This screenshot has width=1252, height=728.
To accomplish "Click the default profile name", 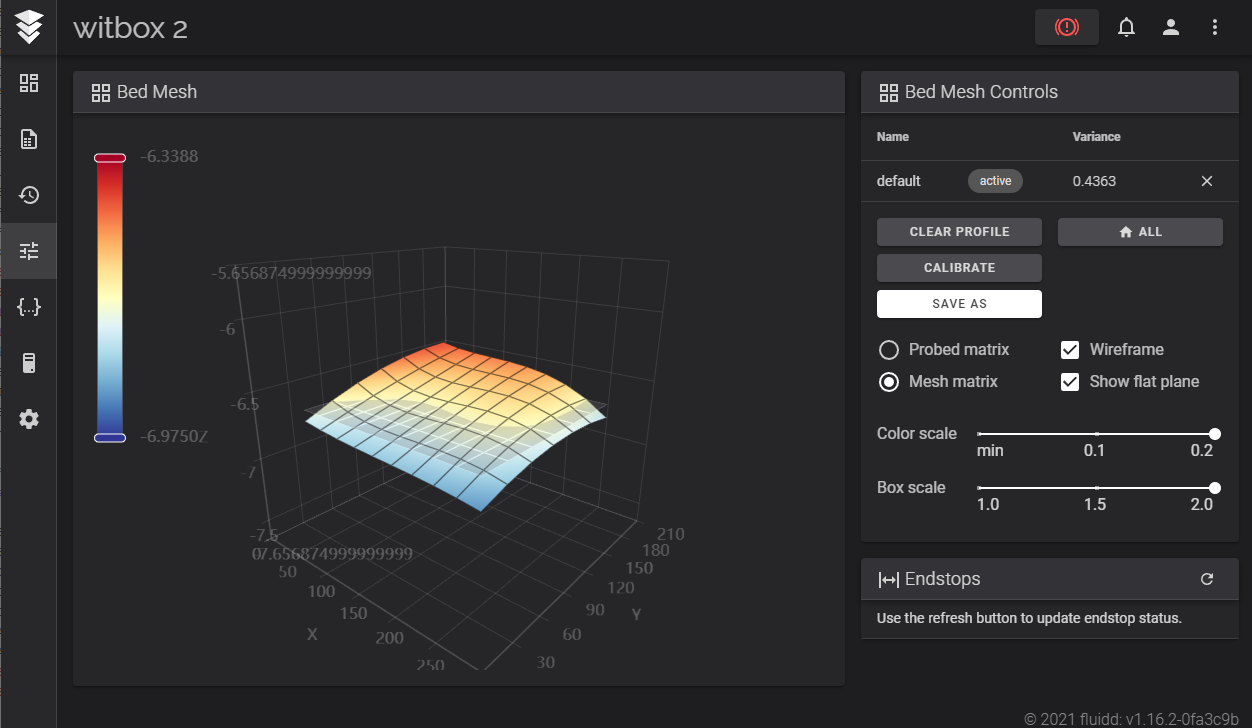I will (899, 181).
